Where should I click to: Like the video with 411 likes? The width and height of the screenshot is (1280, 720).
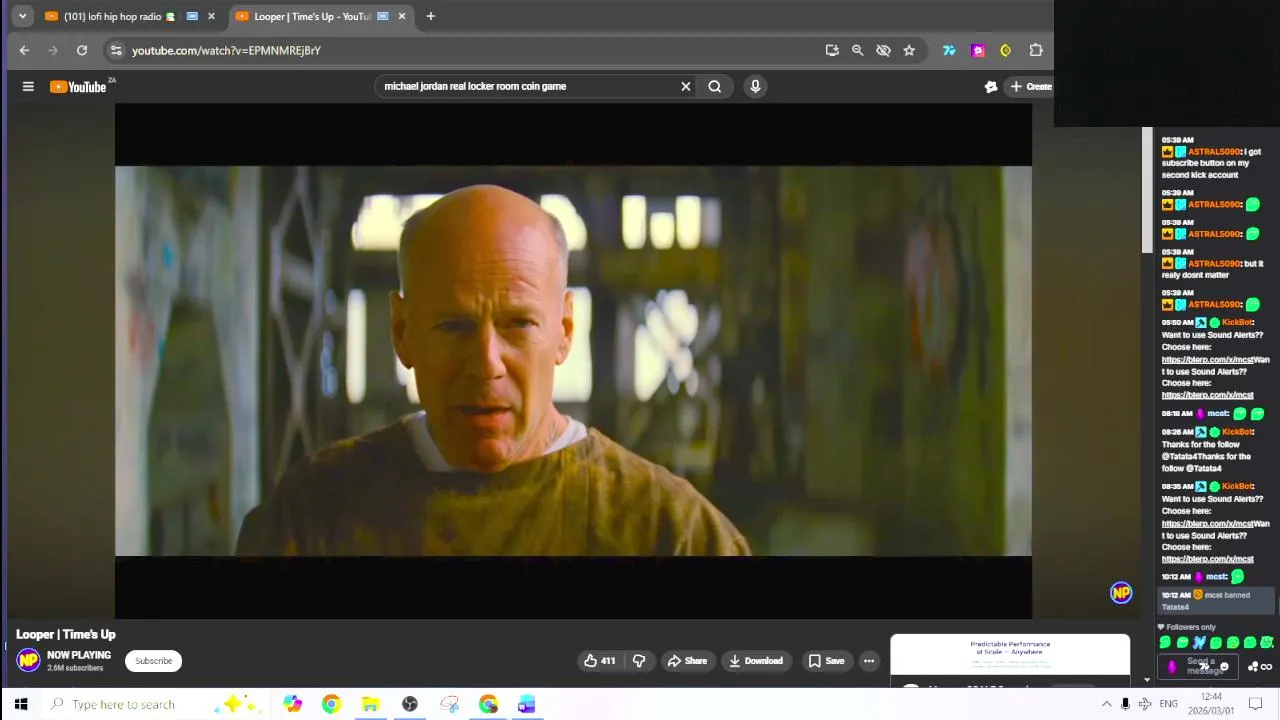tap(600, 661)
